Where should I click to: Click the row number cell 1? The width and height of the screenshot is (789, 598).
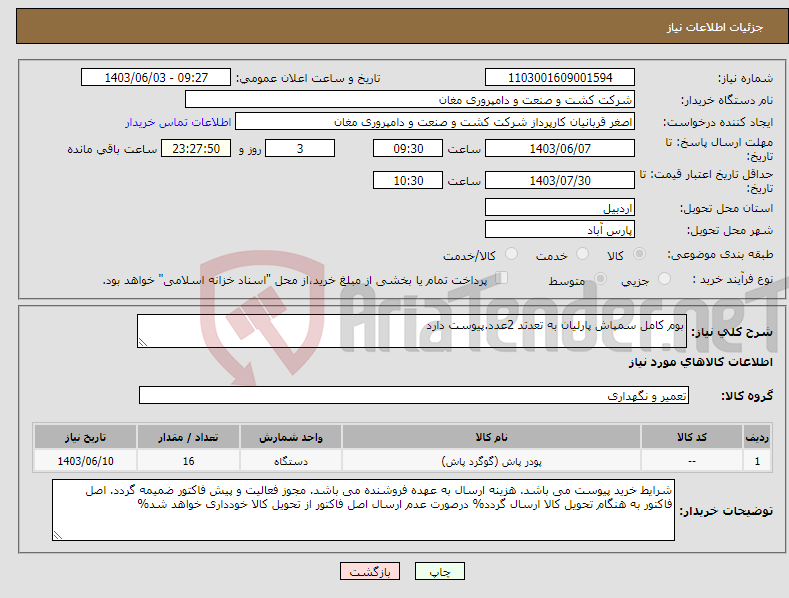(x=757, y=461)
